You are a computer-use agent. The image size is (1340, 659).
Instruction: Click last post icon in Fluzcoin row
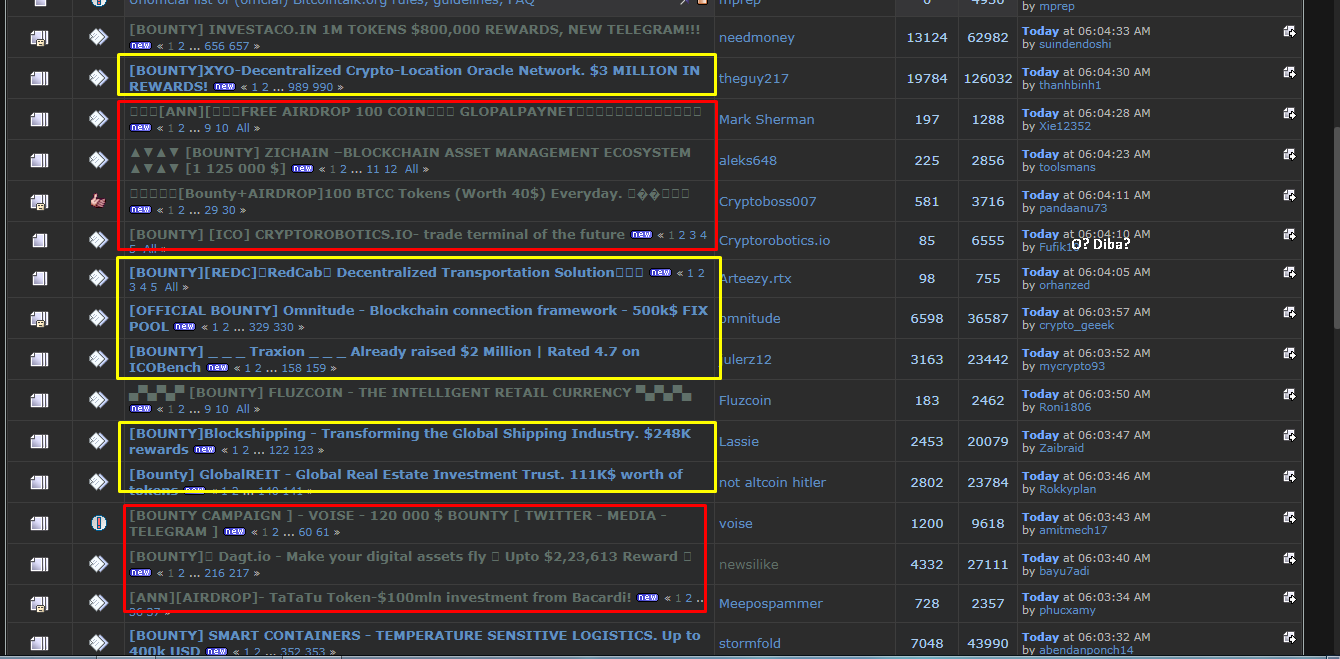click(1290, 395)
